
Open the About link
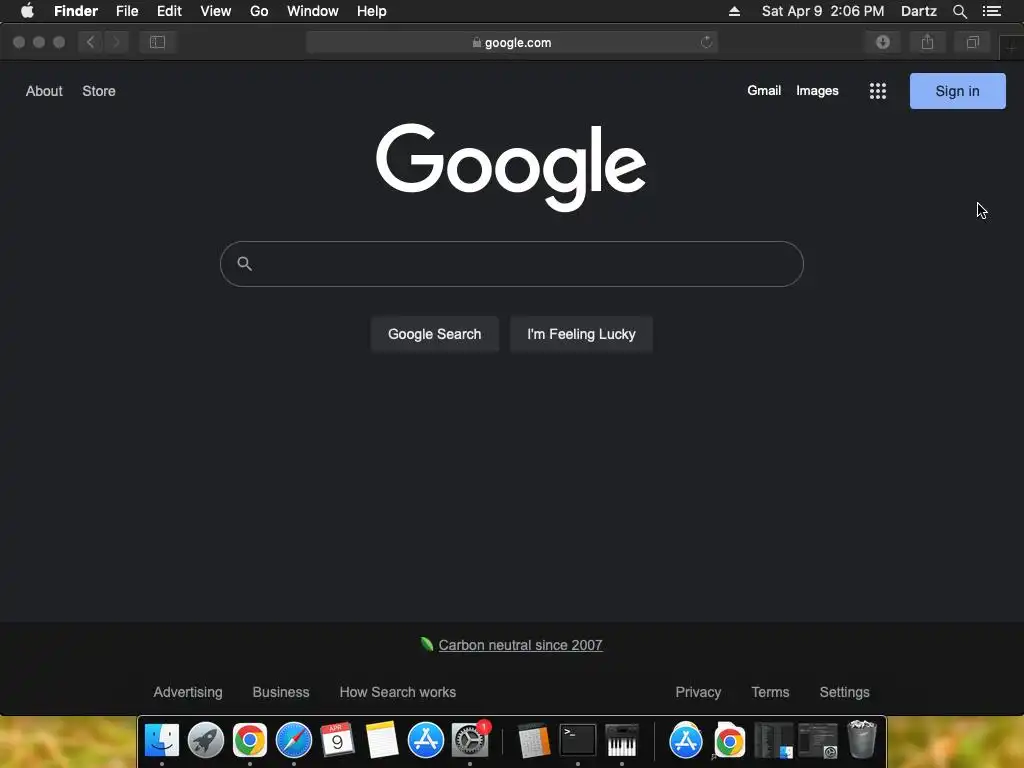click(44, 91)
